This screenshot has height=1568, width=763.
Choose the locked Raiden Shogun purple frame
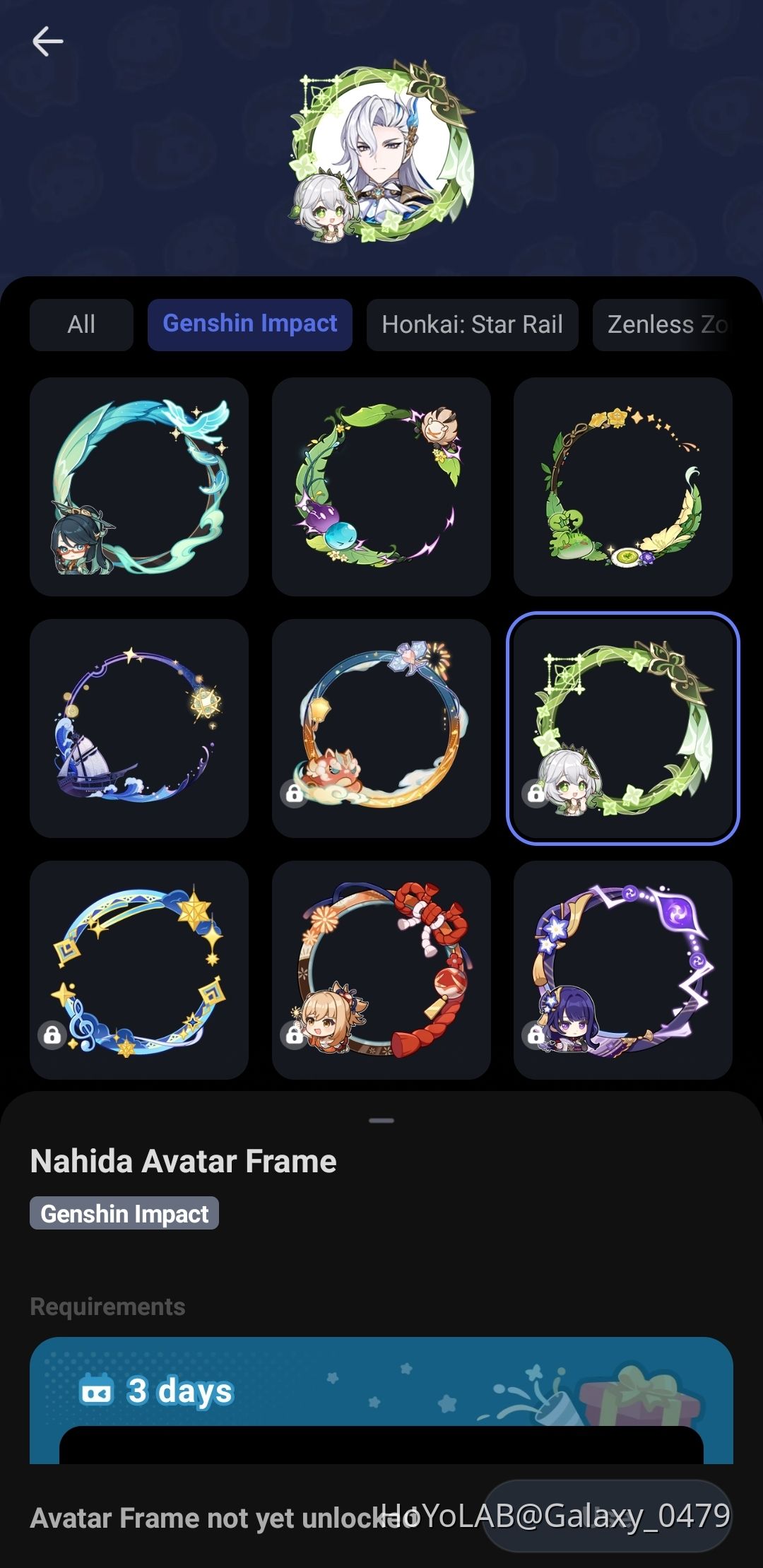pos(623,970)
